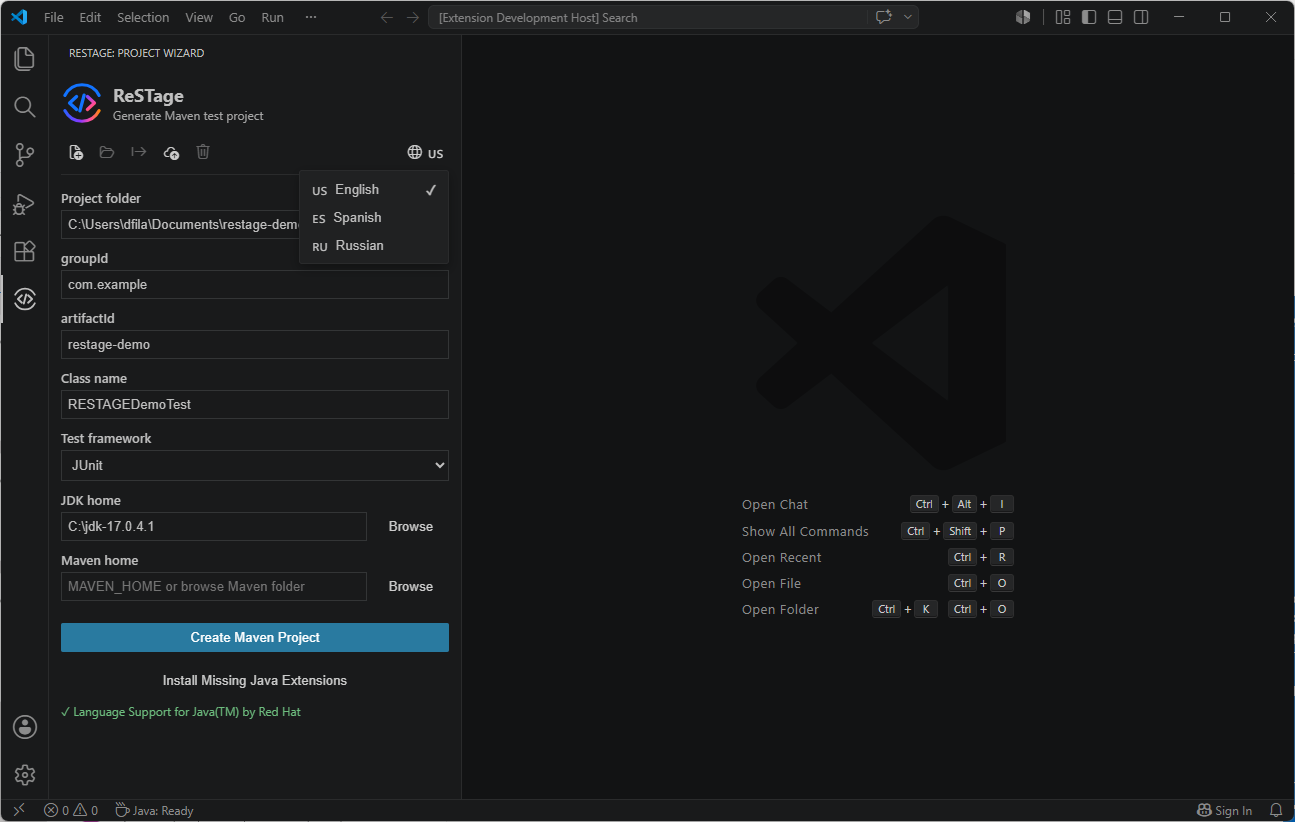This screenshot has height=822, width=1295.
Task: Browse for Maven home
Action: (411, 586)
